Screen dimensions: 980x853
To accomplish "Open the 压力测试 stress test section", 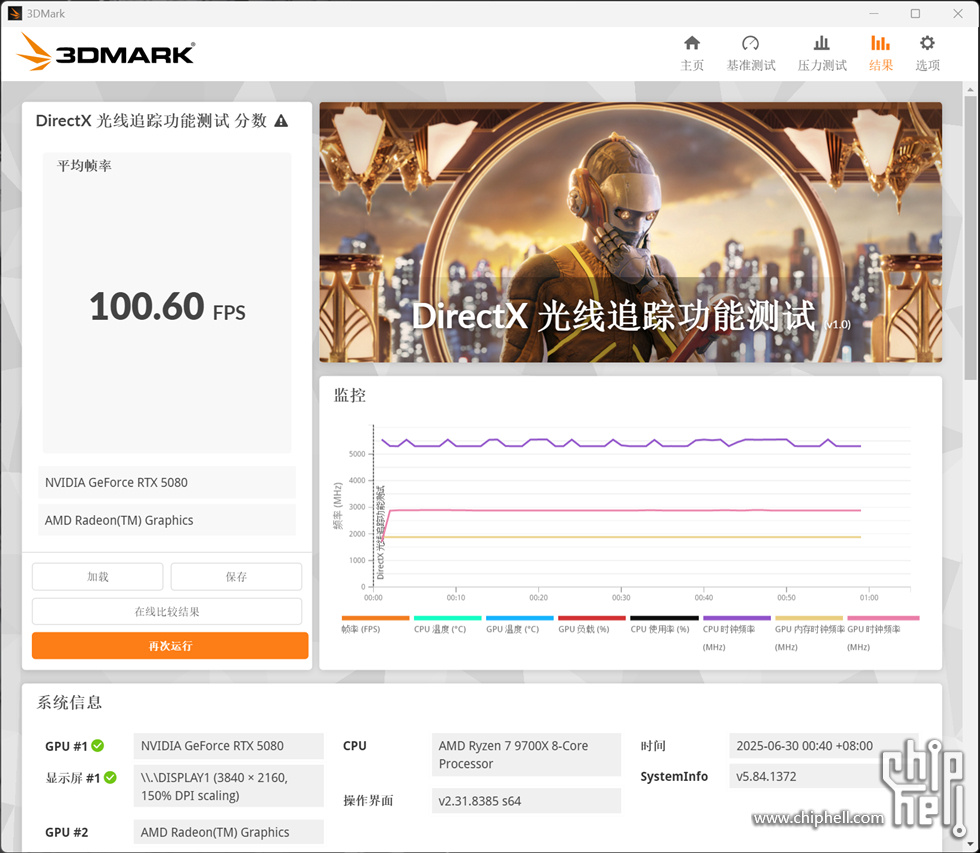I will [822, 52].
